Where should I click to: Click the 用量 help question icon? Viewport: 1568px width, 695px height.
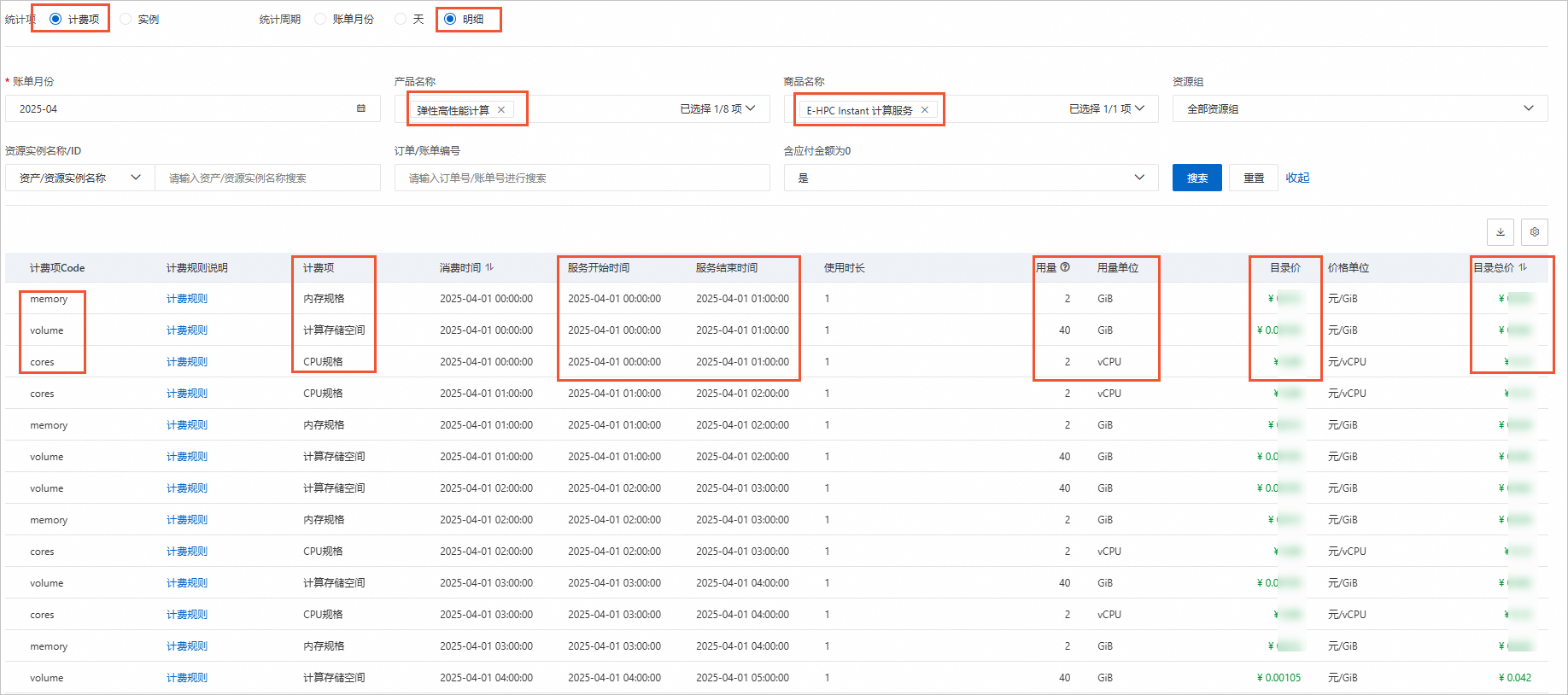(1065, 267)
